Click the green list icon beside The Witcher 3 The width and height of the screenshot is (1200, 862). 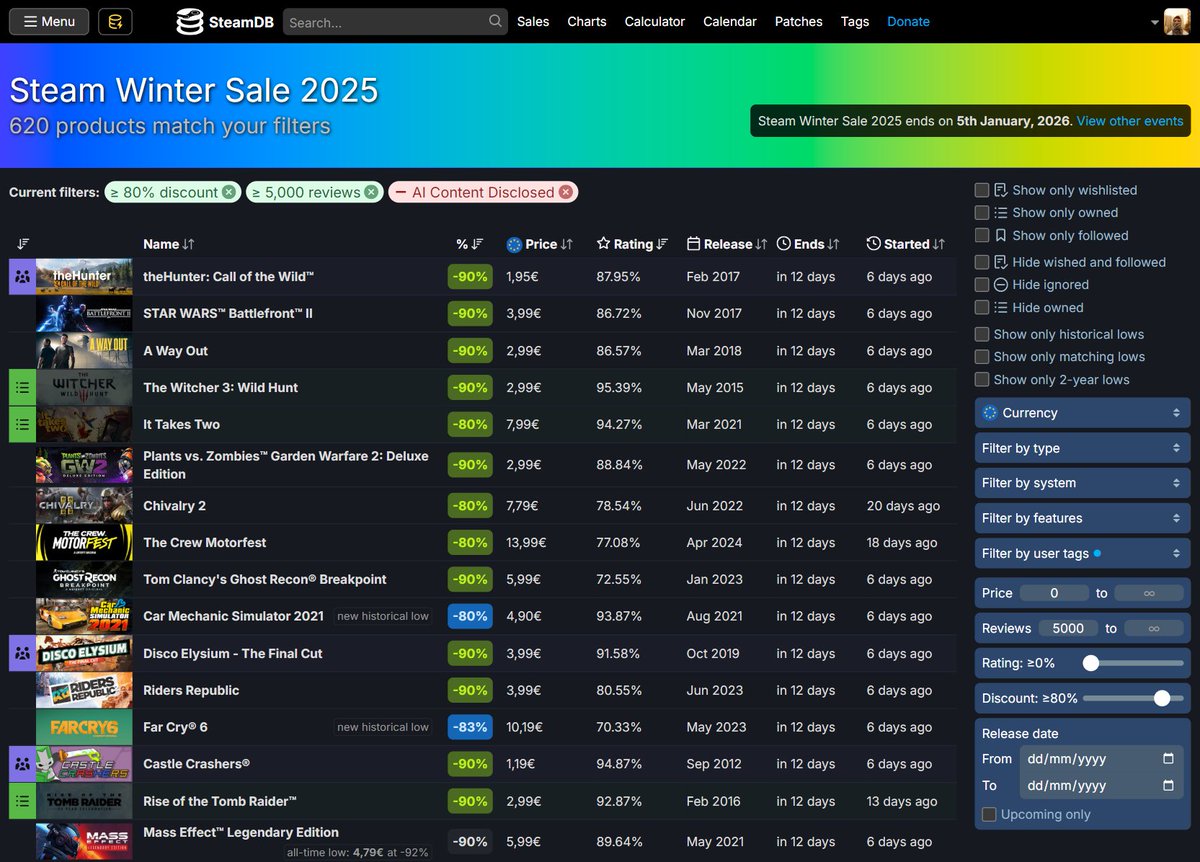coord(22,388)
